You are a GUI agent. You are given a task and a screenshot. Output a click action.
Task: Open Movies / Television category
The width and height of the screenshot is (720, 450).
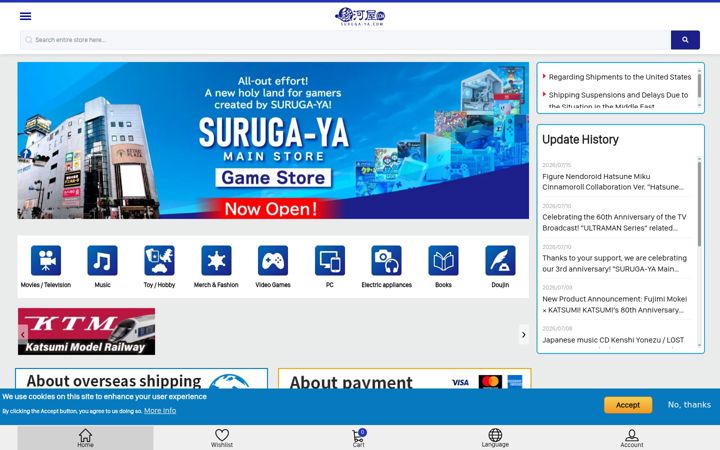click(x=46, y=267)
